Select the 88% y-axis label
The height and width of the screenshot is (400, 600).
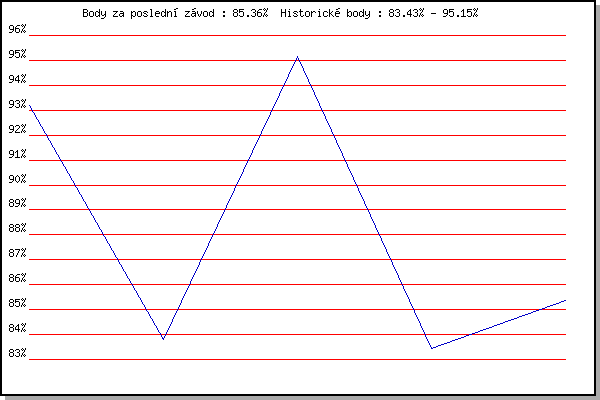click(17, 229)
